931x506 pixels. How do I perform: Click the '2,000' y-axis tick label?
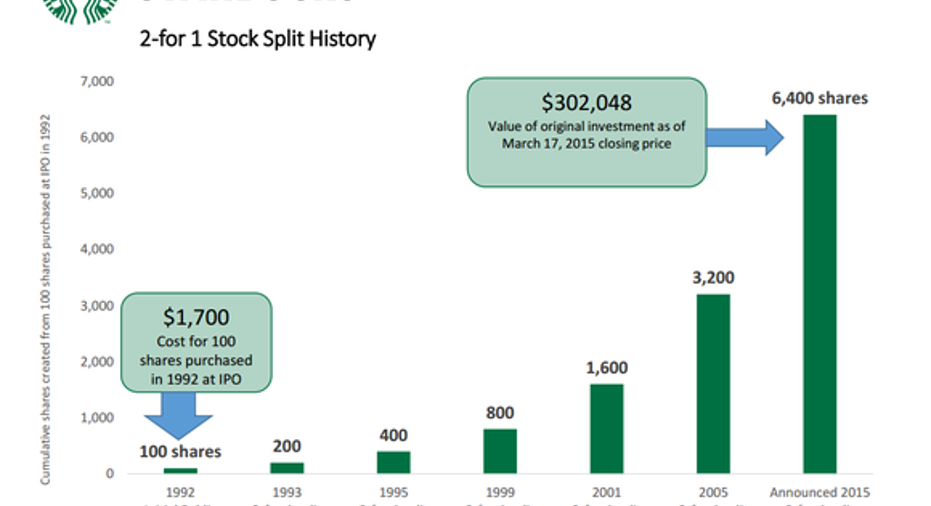(97, 362)
